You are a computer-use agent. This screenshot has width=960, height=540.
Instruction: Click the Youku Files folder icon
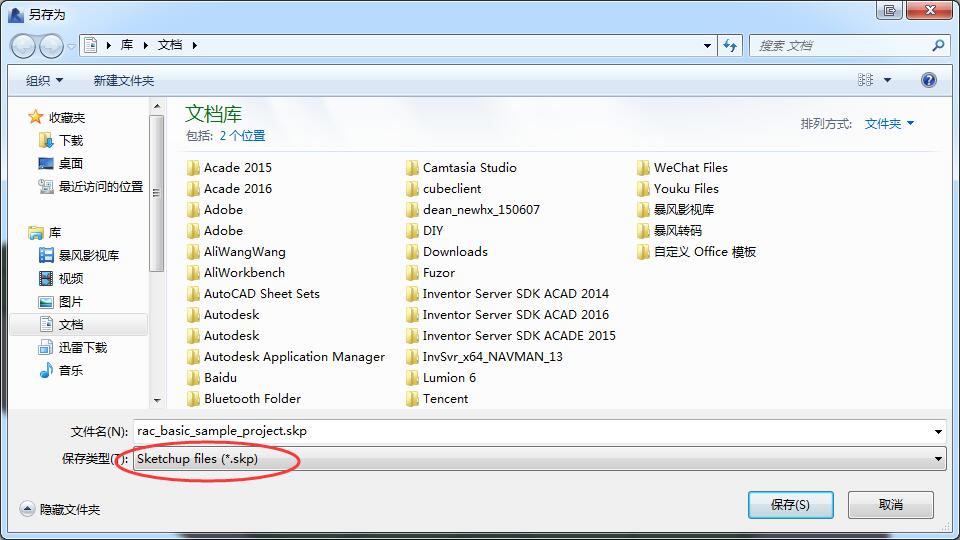(x=643, y=189)
